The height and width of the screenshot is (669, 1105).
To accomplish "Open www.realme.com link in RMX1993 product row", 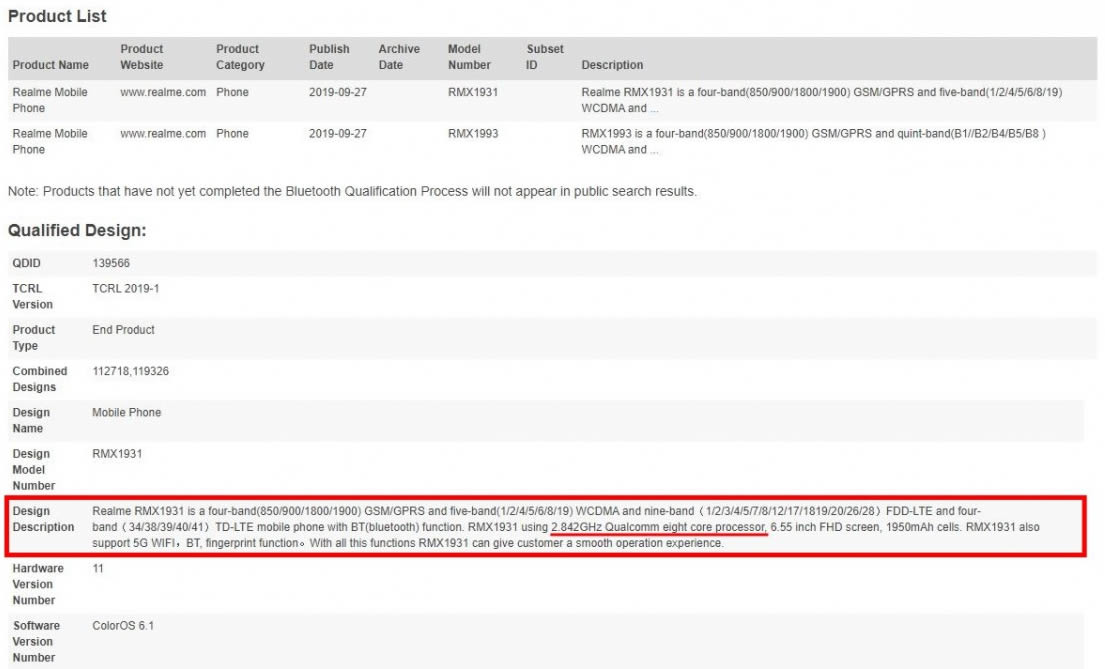I will pyautogui.click(x=163, y=134).
